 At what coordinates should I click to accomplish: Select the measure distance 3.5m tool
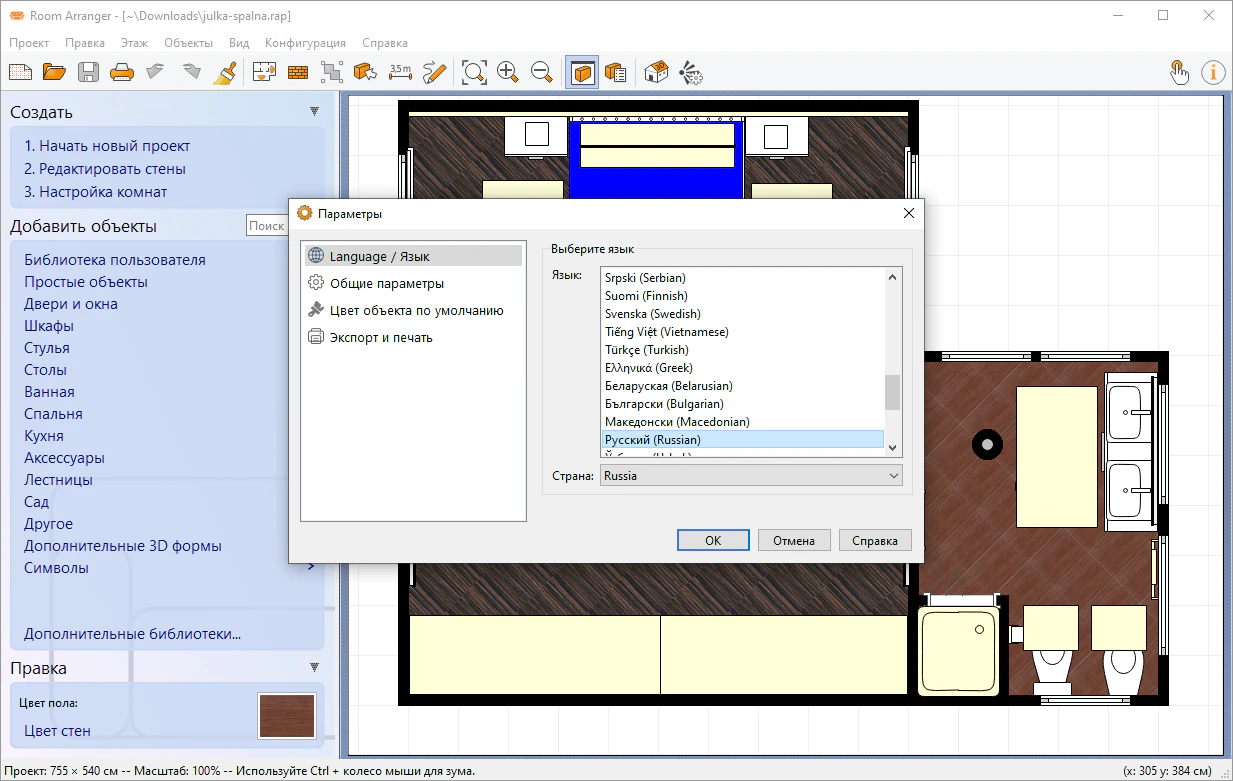(x=400, y=72)
